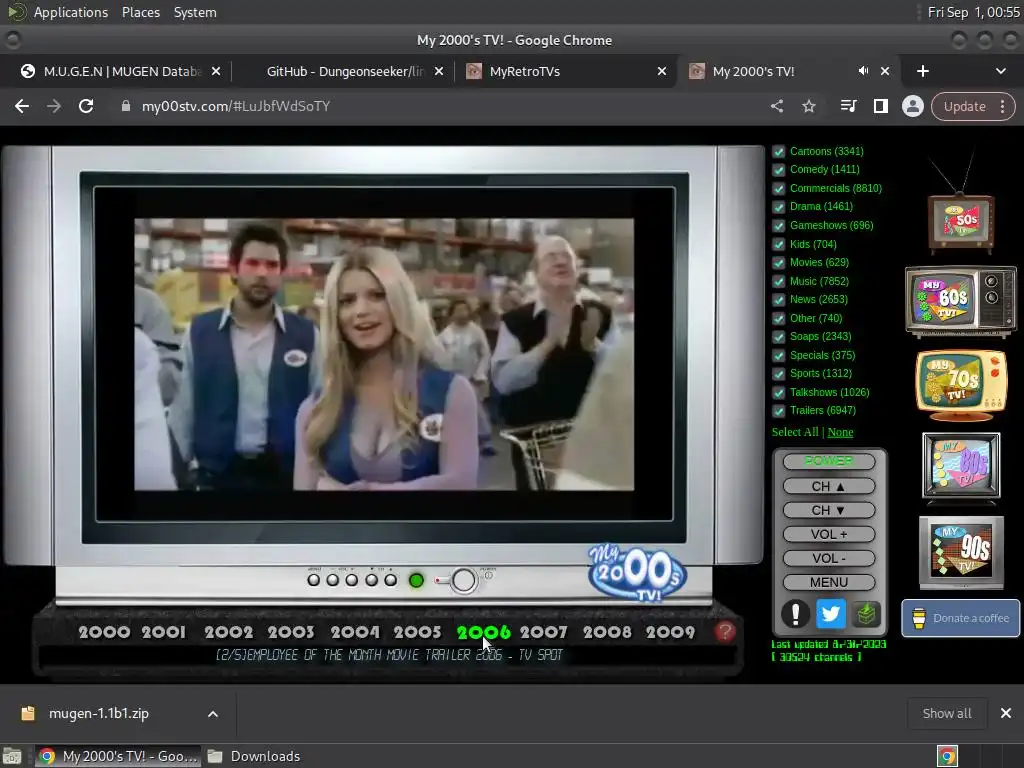The image size is (1024, 768).
Task: Bookmark this page with the star icon
Action: tap(808, 106)
